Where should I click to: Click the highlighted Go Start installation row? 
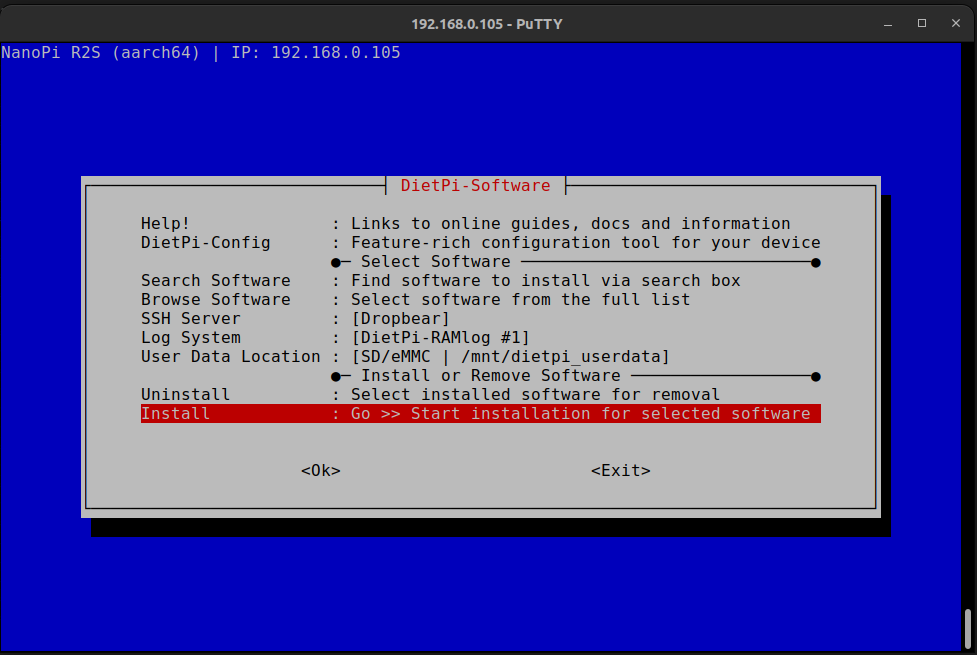(x=580, y=413)
